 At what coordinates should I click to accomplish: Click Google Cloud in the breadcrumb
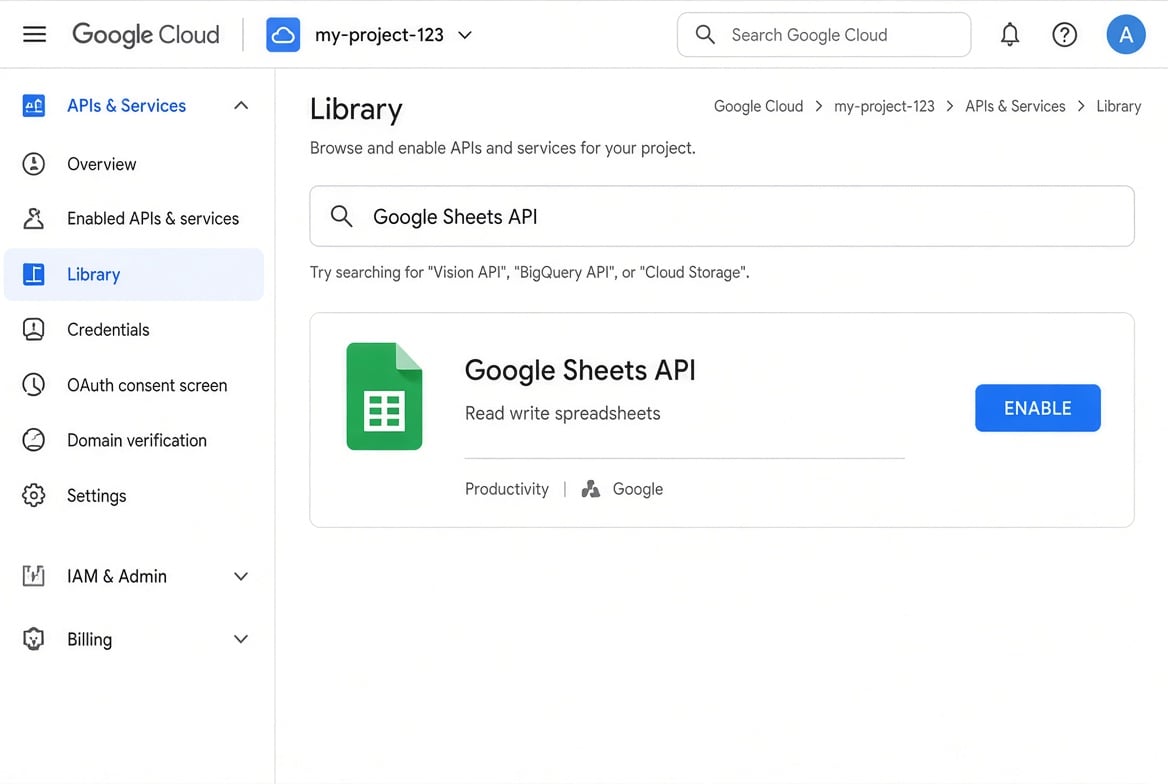pos(758,106)
